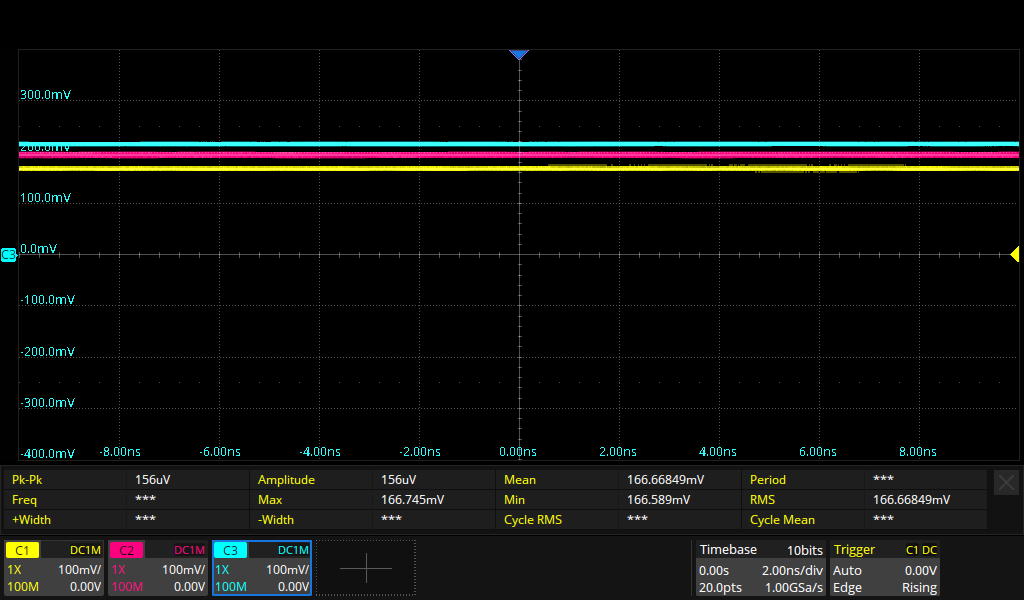
Task: Click the yellow C1 waveform trace
Action: (300, 169)
